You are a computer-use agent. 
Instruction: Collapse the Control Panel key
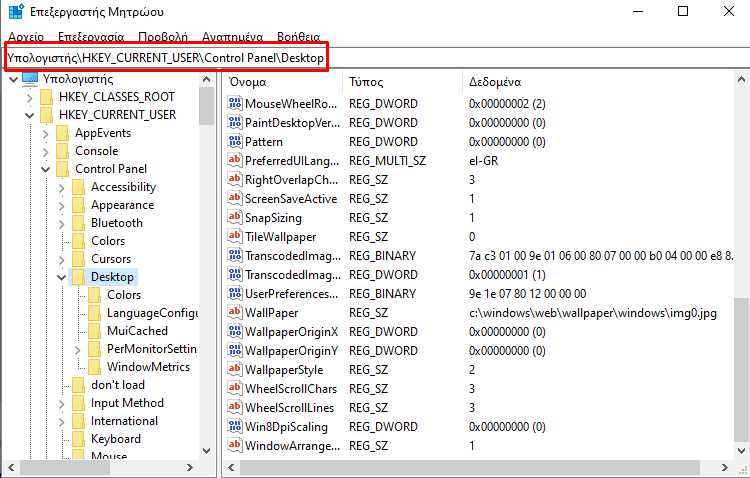point(45,169)
